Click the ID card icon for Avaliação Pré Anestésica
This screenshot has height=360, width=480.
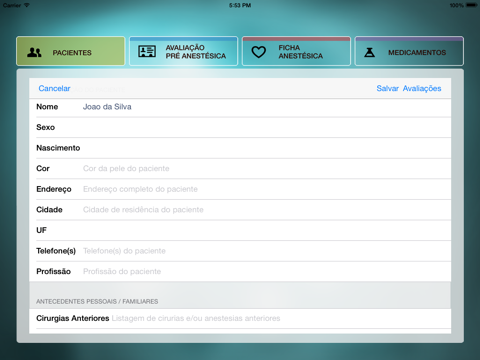(x=147, y=52)
